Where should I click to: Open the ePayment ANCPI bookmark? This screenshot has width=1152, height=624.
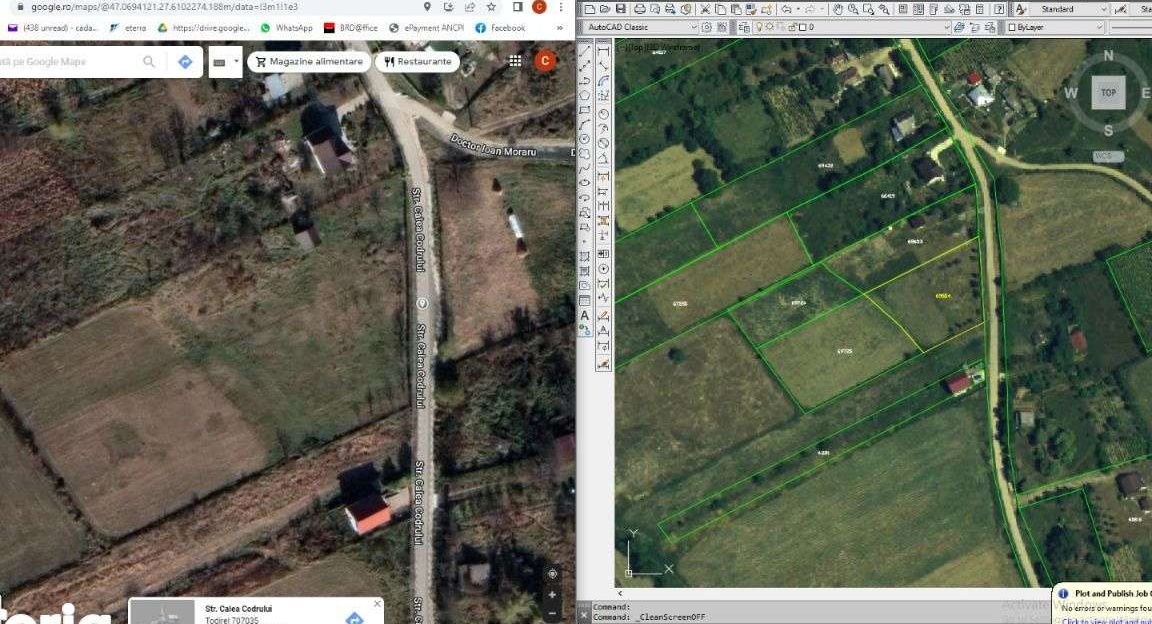[x=427, y=28]
